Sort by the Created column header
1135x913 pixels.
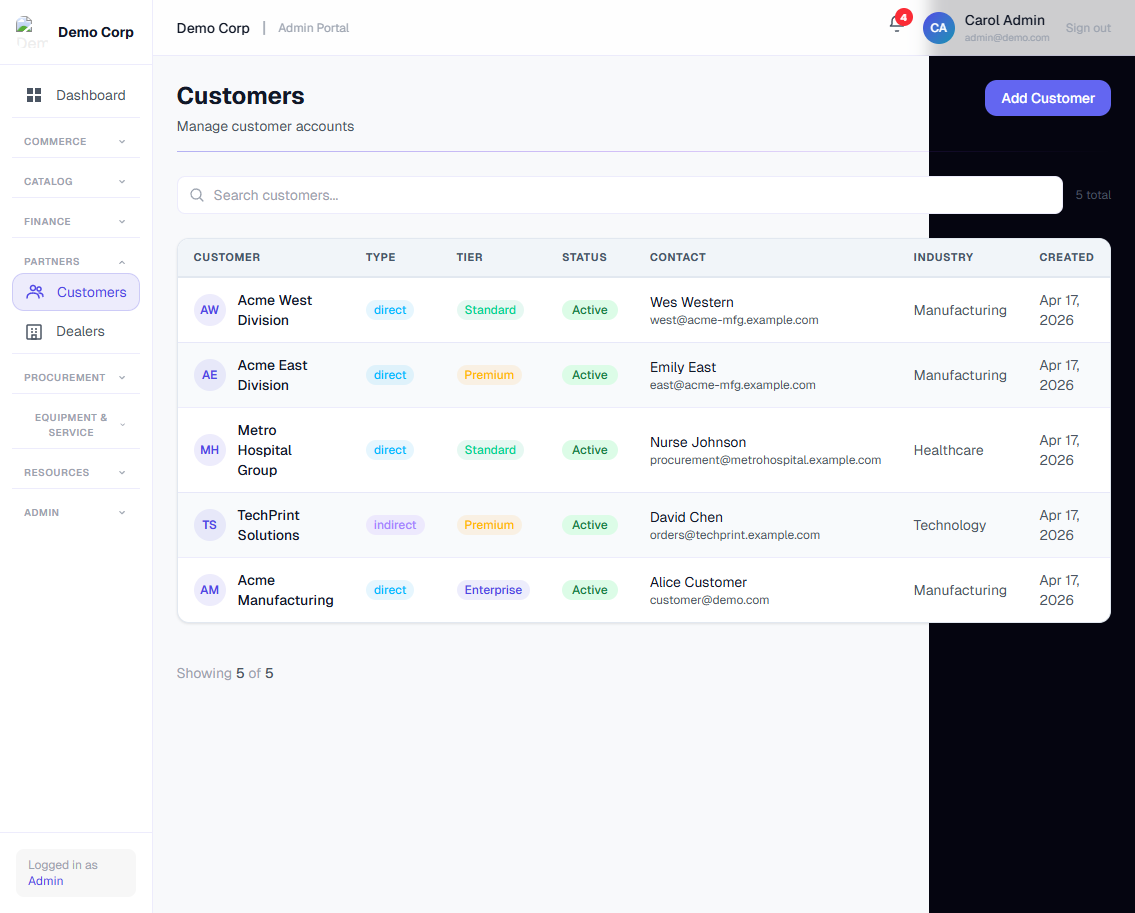1066,257
